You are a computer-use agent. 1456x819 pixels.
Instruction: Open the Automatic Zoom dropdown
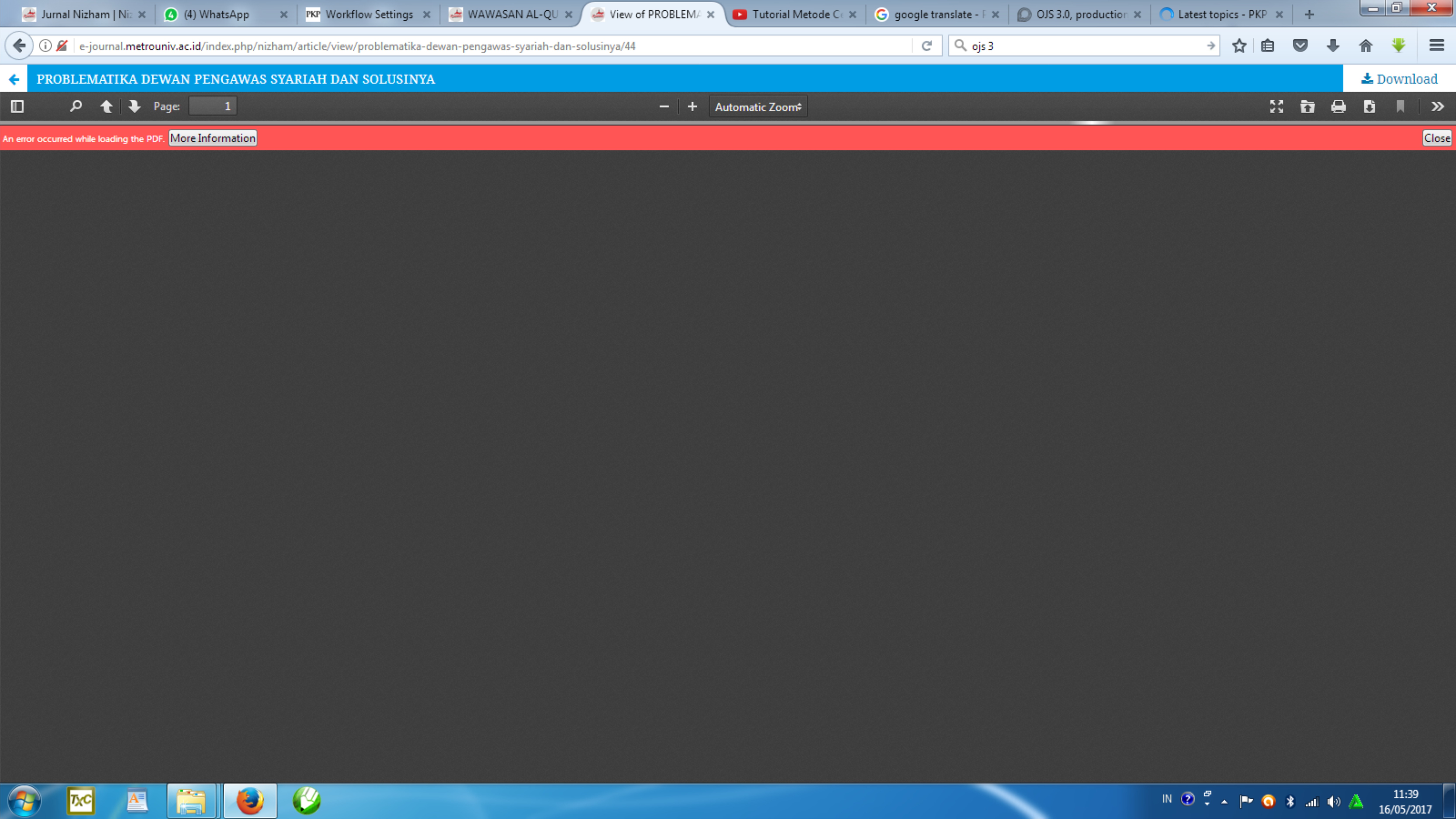coord(757,106)
